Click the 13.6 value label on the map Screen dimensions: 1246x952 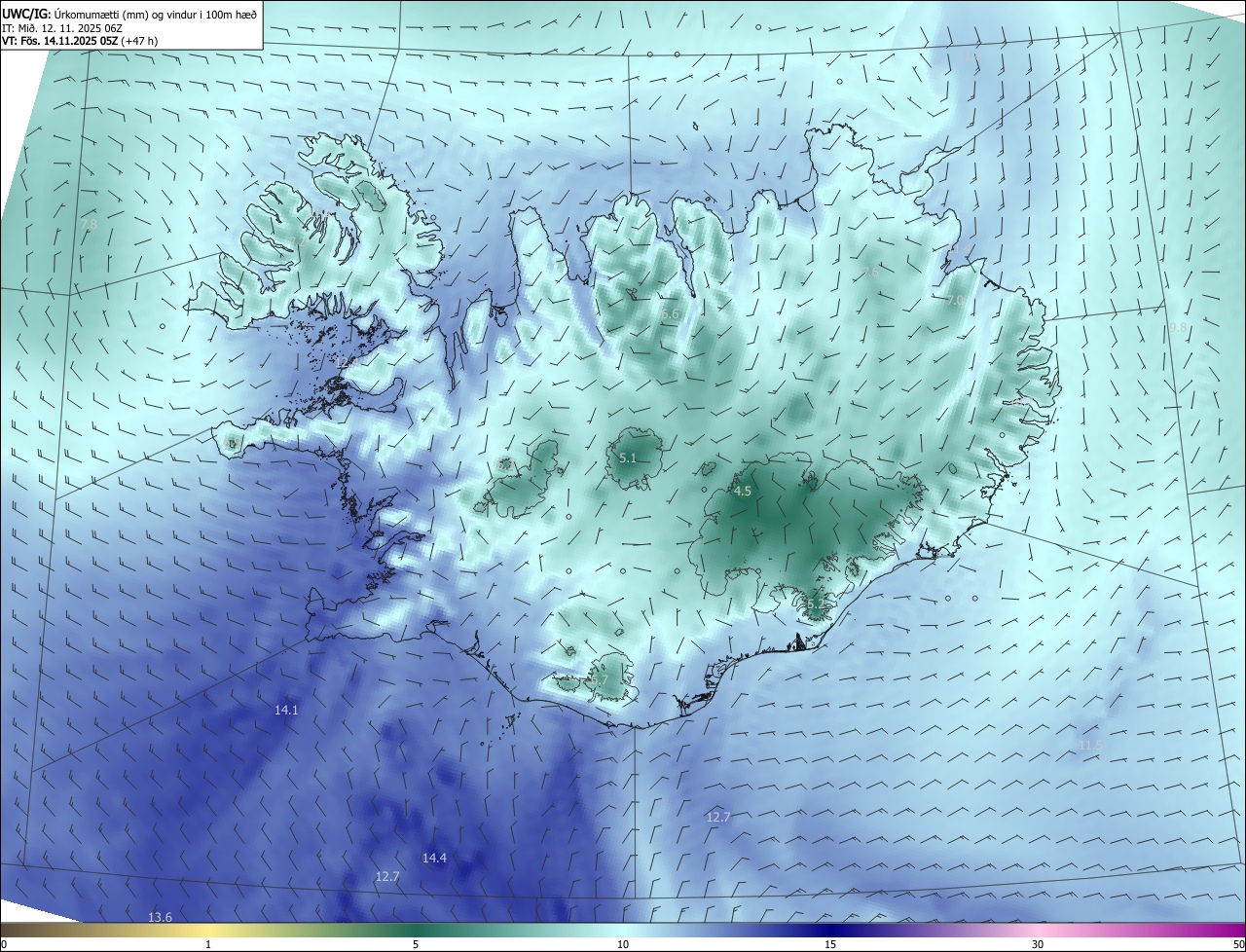pos(160,917)
